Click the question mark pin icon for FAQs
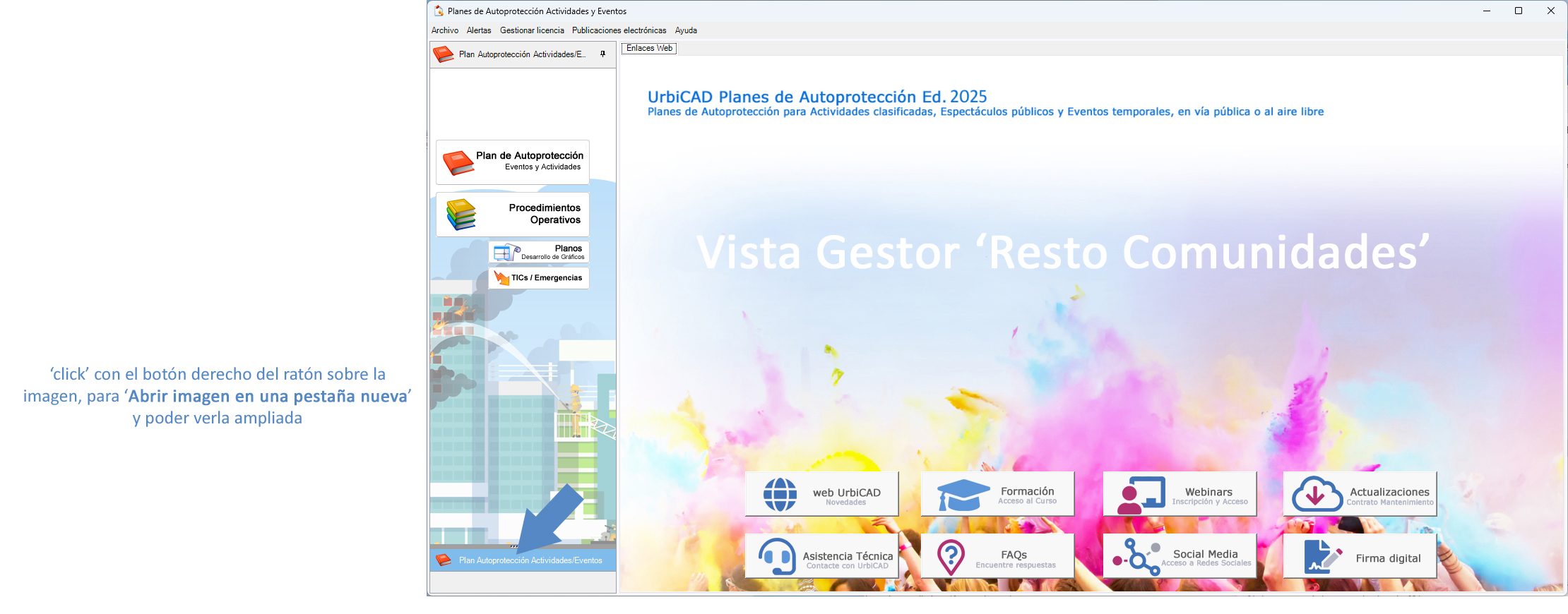 tap(951, 558)
